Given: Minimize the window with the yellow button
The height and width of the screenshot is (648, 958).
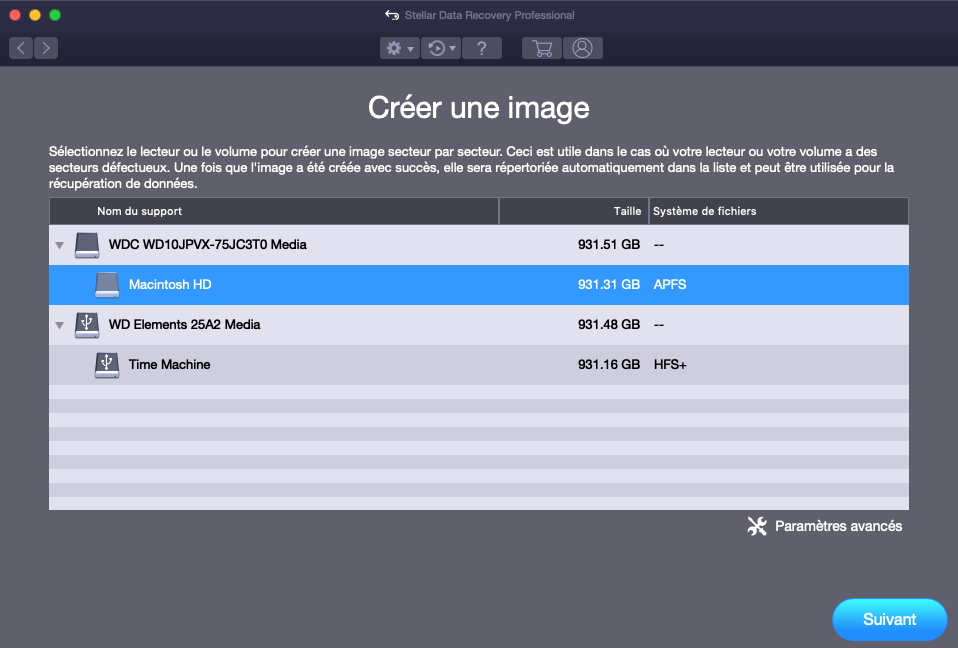Looking at the screenshot, I should tap(35, 15).
